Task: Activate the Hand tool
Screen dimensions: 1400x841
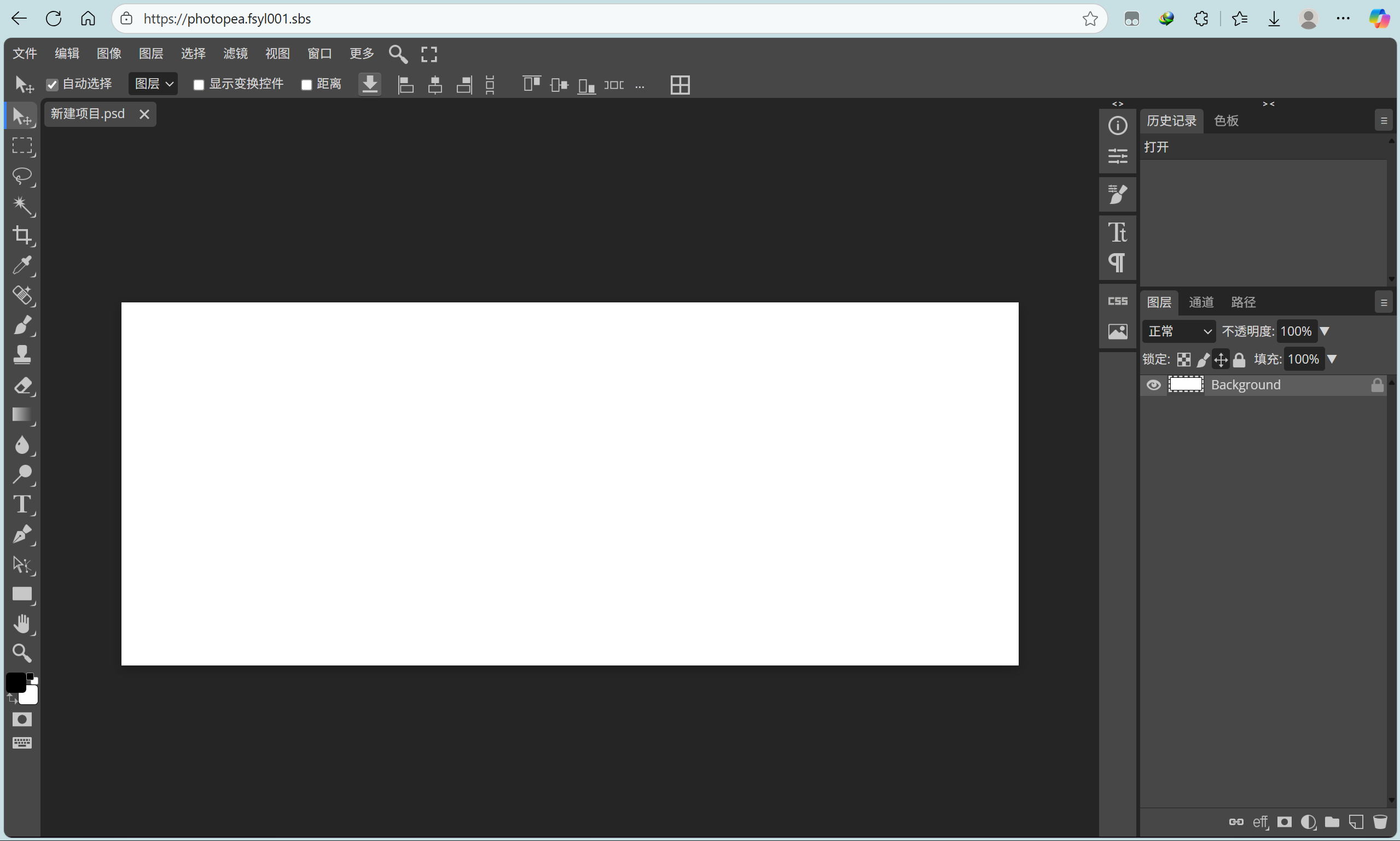Action: [x=22, y=624]
